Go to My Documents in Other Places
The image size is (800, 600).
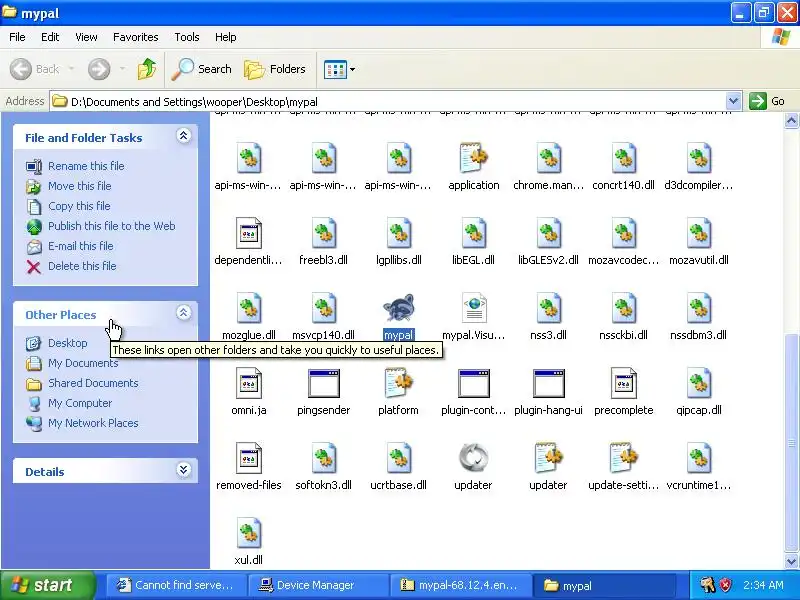[83, 363]
